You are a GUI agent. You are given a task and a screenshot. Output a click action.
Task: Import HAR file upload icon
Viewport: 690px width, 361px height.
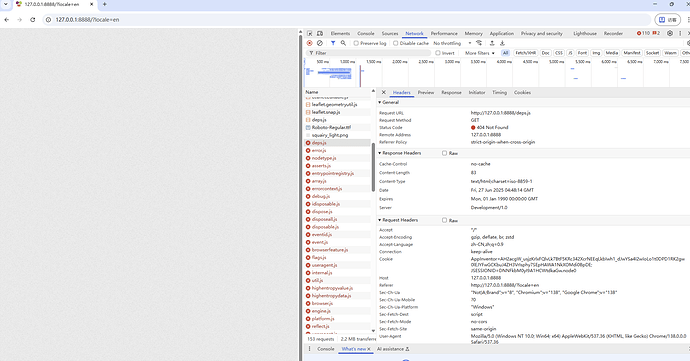492,43
